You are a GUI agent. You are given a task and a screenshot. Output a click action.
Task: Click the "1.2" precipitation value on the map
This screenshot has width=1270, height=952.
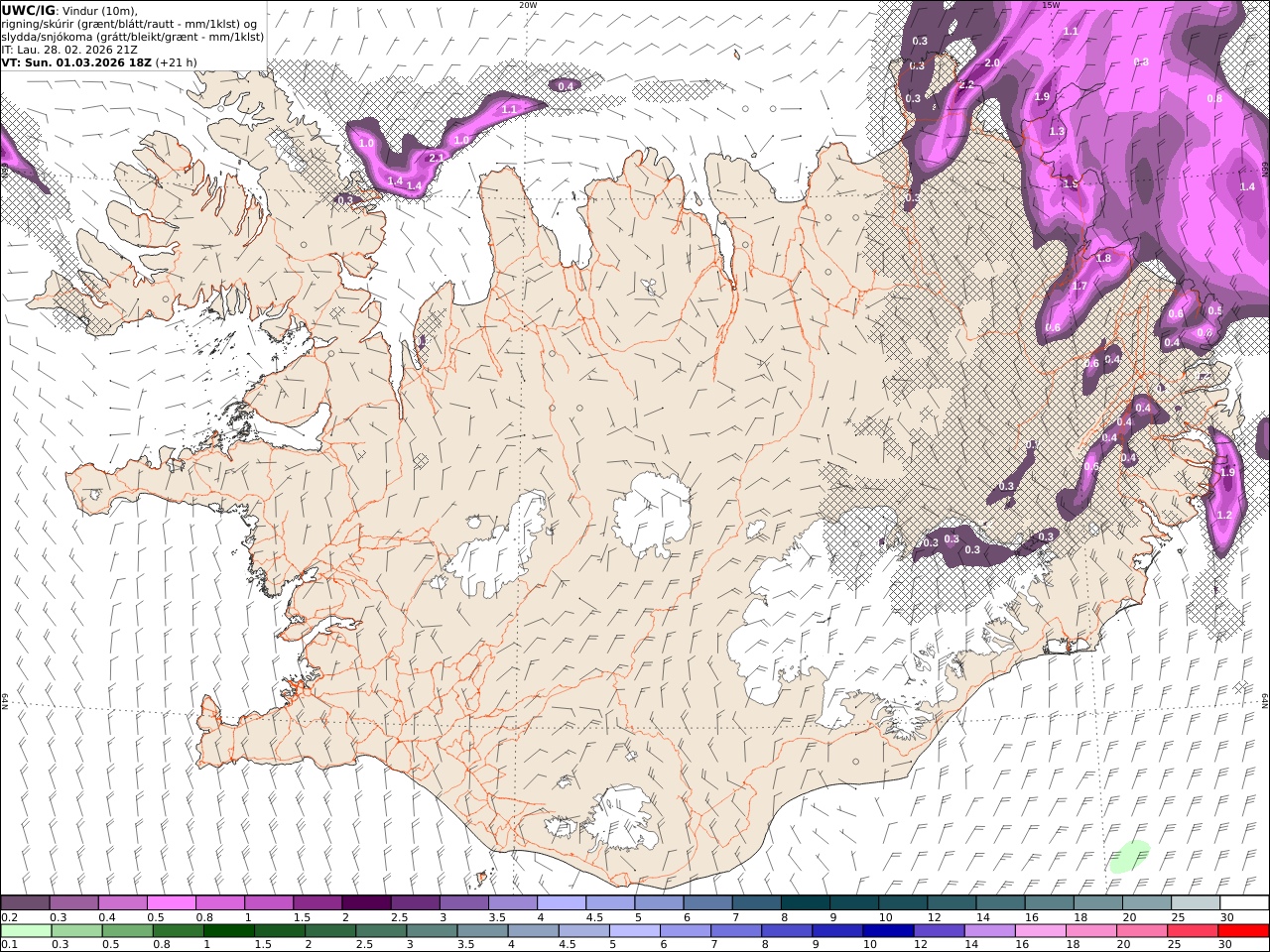[x=1223, y=515]
